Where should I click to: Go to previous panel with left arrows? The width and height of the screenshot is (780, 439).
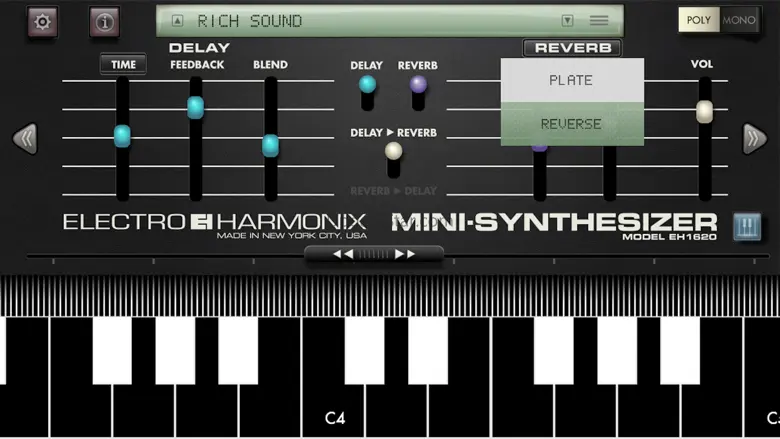pos(25,139)
